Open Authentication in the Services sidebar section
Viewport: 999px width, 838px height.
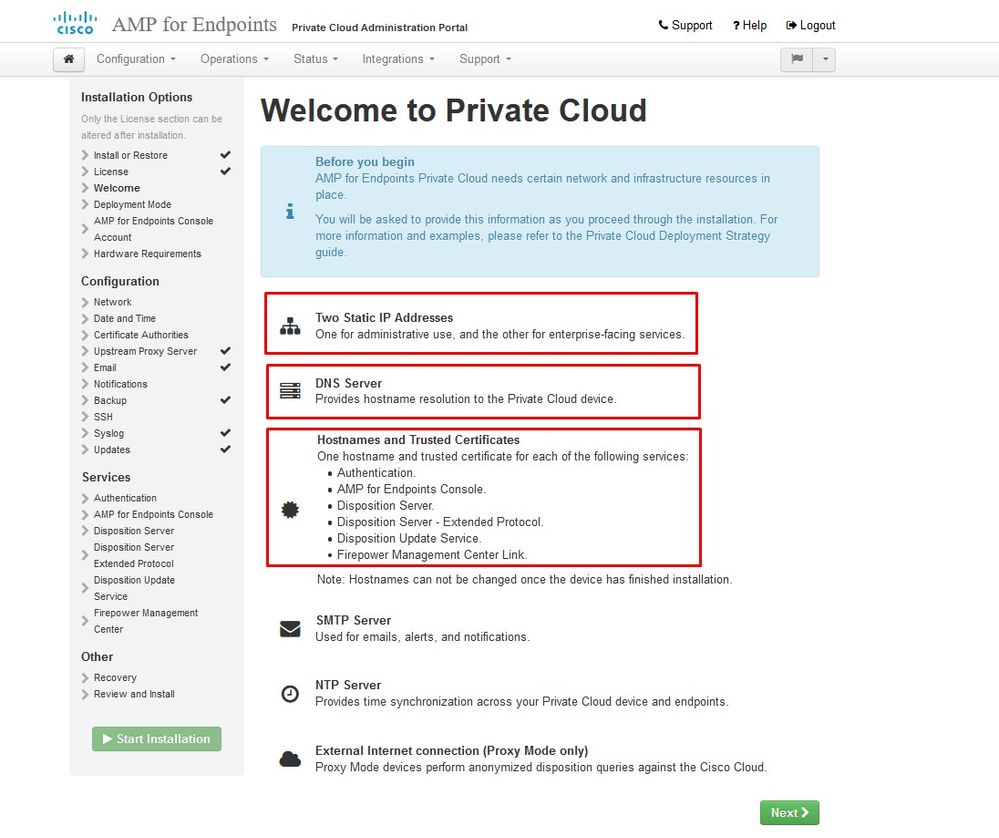(125, 498)
